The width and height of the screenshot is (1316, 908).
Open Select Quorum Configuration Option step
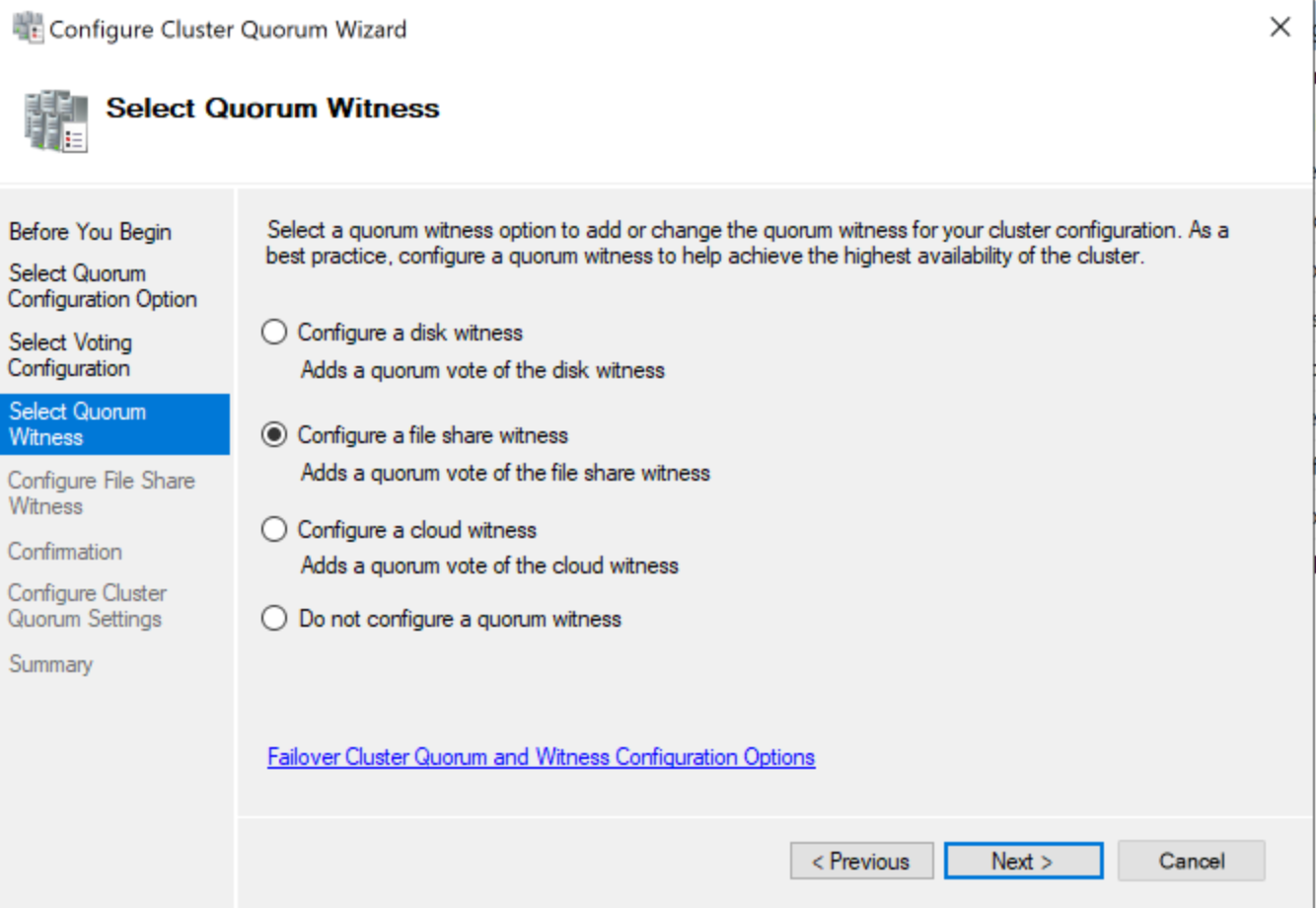click(103, 286)
